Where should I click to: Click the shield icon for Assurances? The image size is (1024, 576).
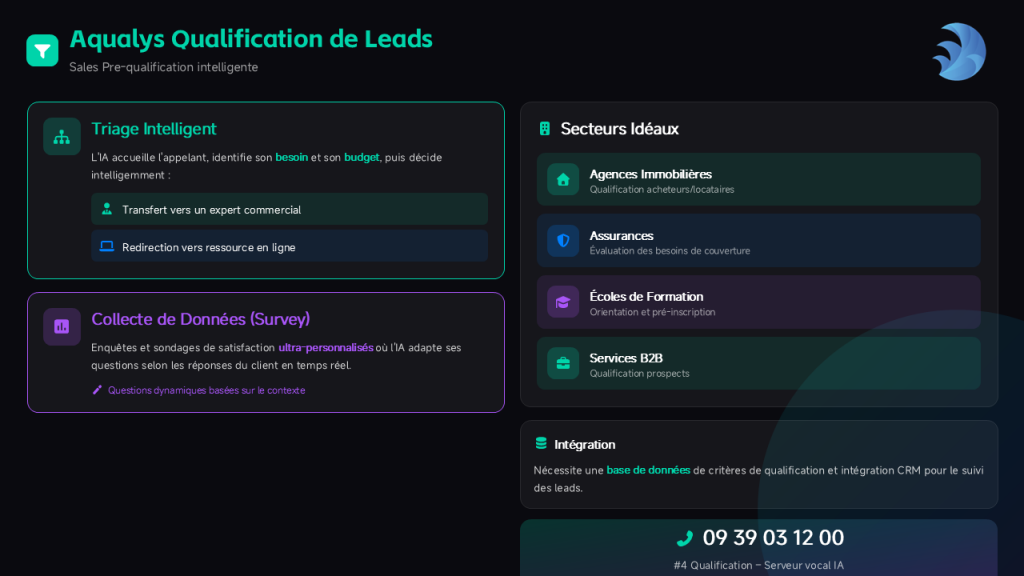(563, 241)
